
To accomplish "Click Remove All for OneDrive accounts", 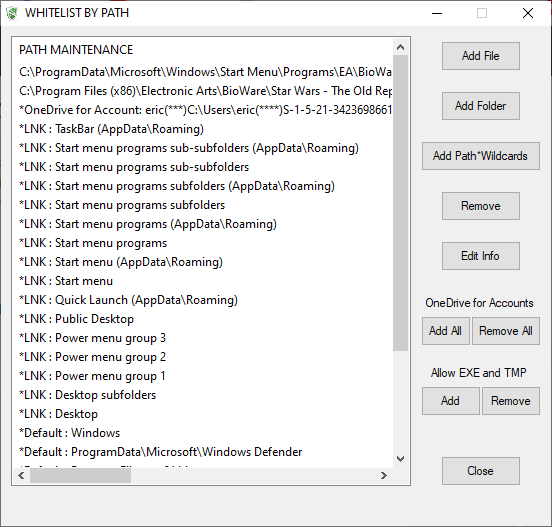I will (506, 331).
